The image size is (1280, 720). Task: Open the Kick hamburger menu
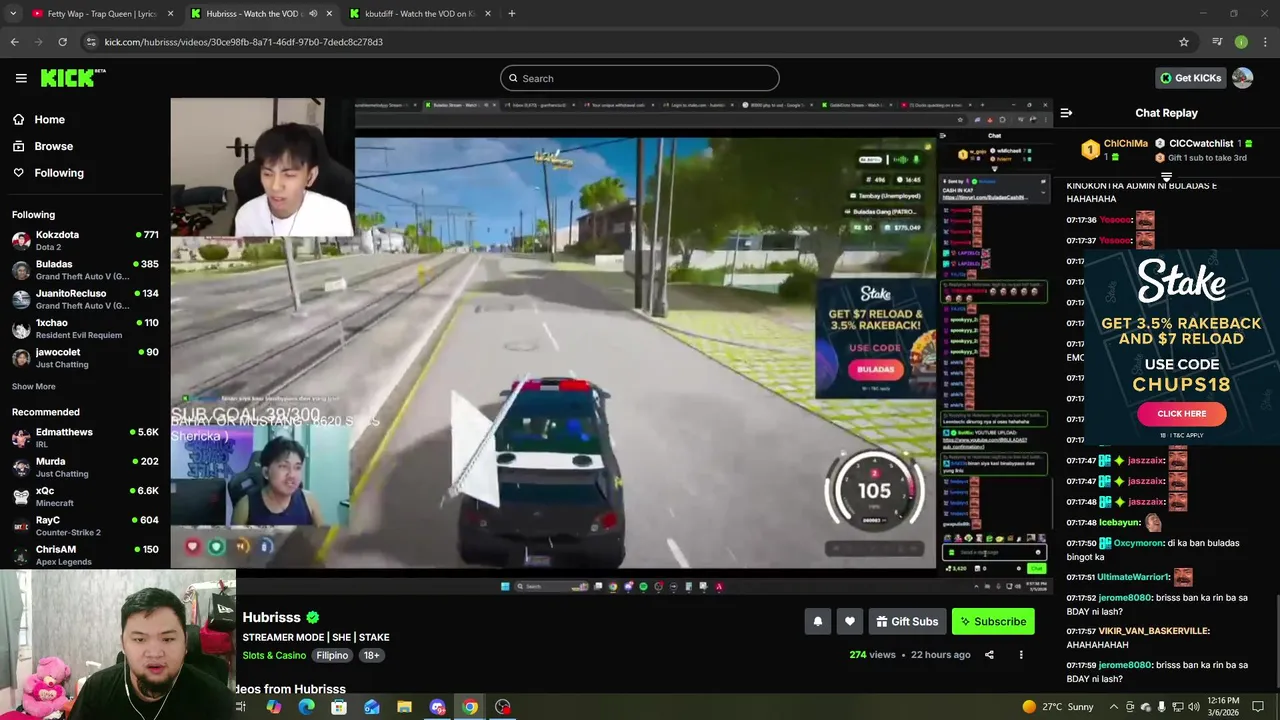tap(21, 78)
